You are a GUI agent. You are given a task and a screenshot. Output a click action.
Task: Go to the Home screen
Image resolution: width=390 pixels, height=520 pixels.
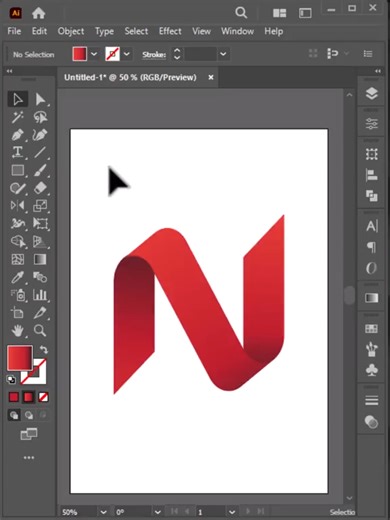[38, 13]
